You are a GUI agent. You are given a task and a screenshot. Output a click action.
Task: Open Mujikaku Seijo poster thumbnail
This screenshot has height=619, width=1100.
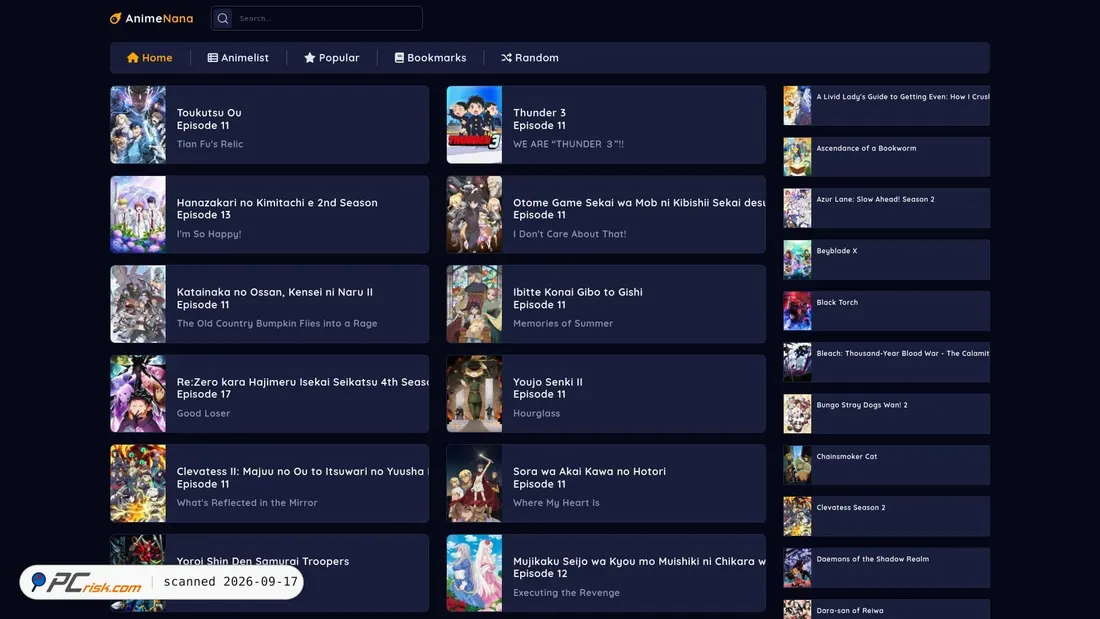[474, 573]
